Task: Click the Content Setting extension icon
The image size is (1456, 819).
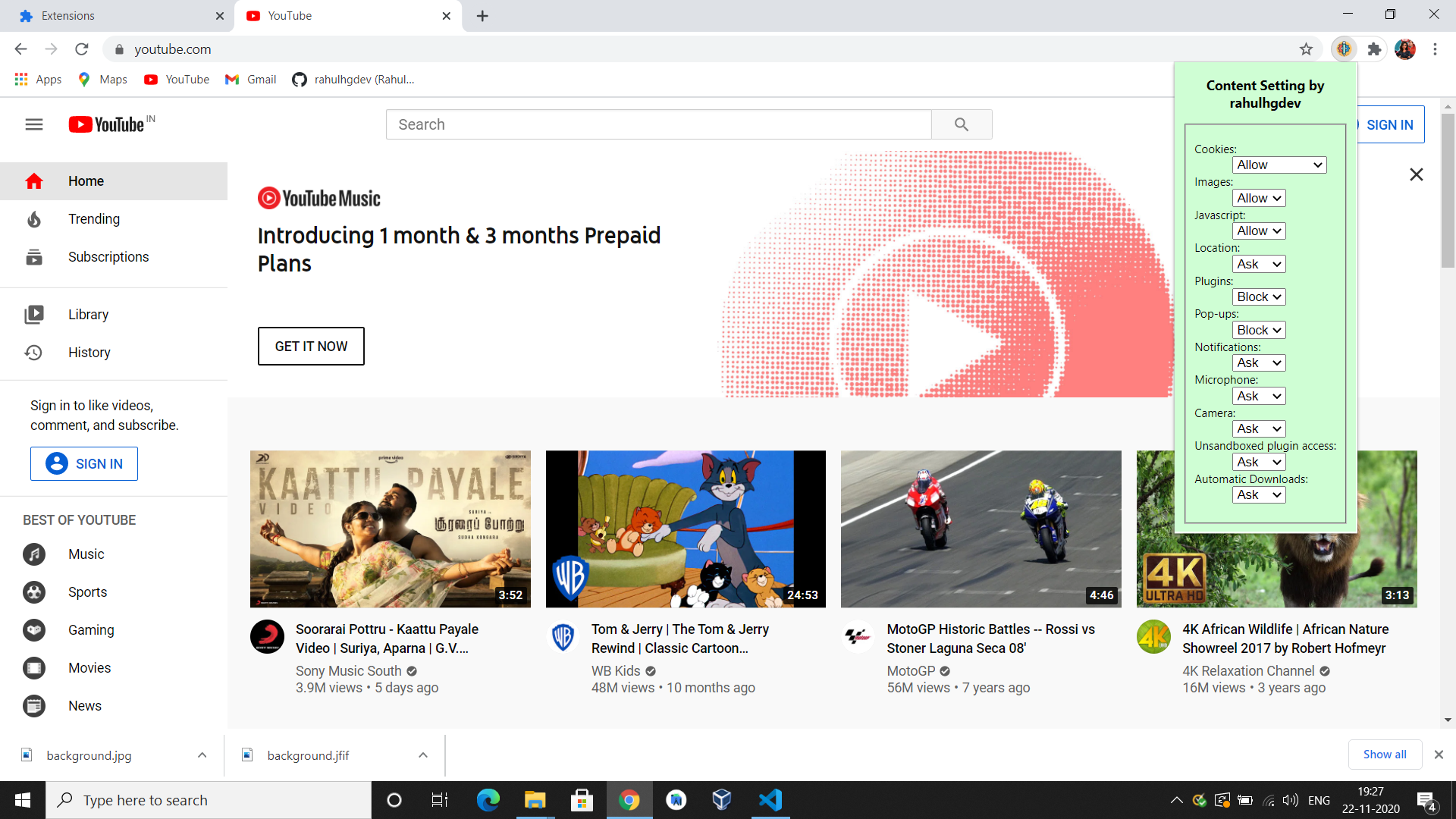Action: pos(1344,49)
